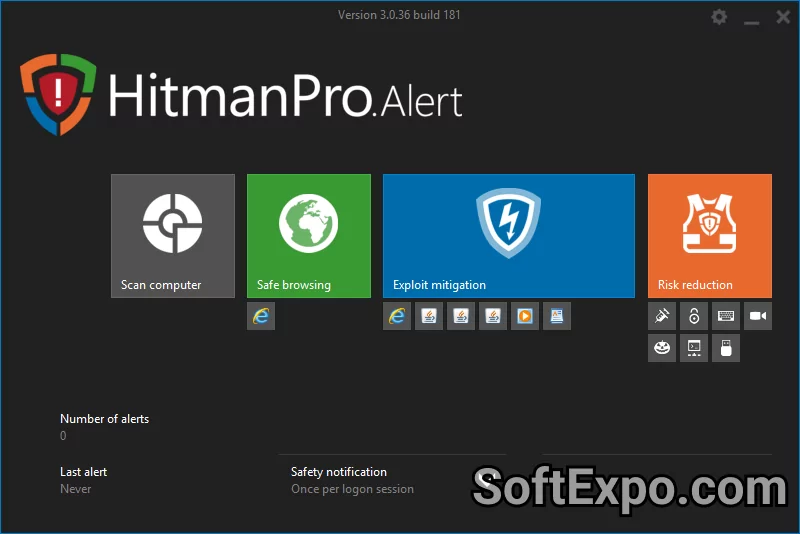Screen dimensions: 800x534
Task: Click the crosshair scan icon
Action: pos(172,223)
